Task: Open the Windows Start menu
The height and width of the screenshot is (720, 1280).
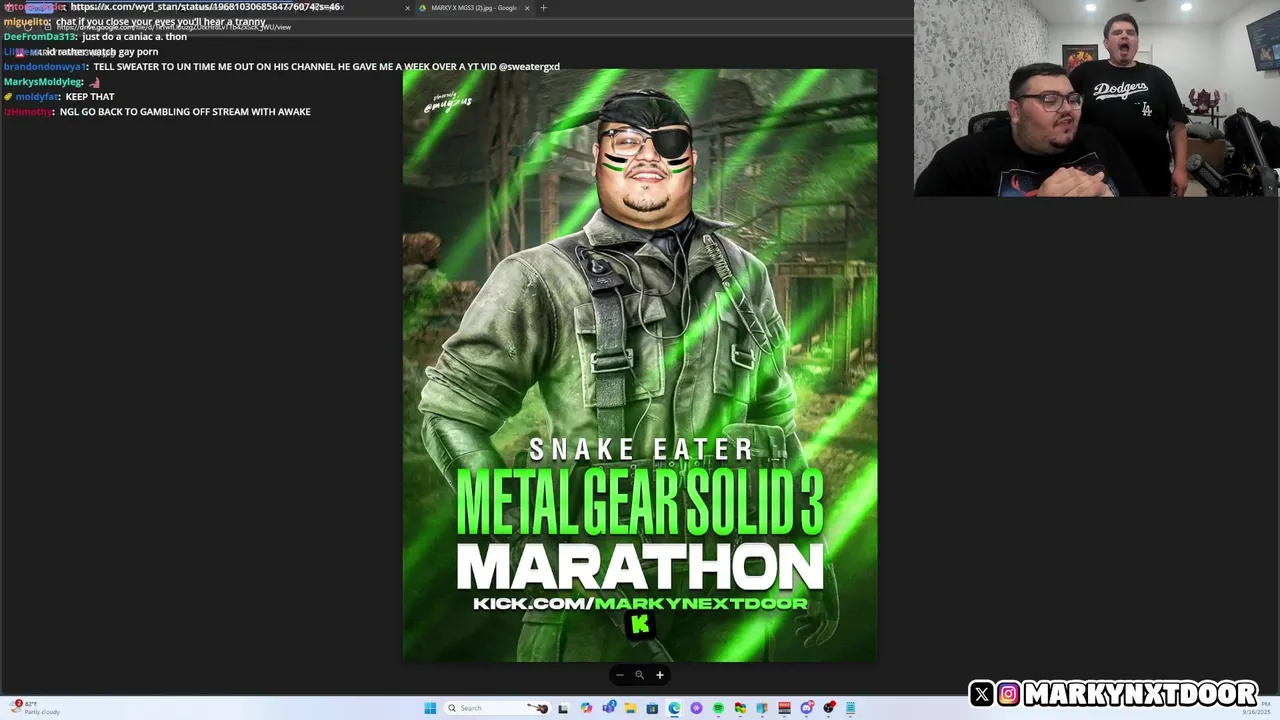Action: (430, 708)
